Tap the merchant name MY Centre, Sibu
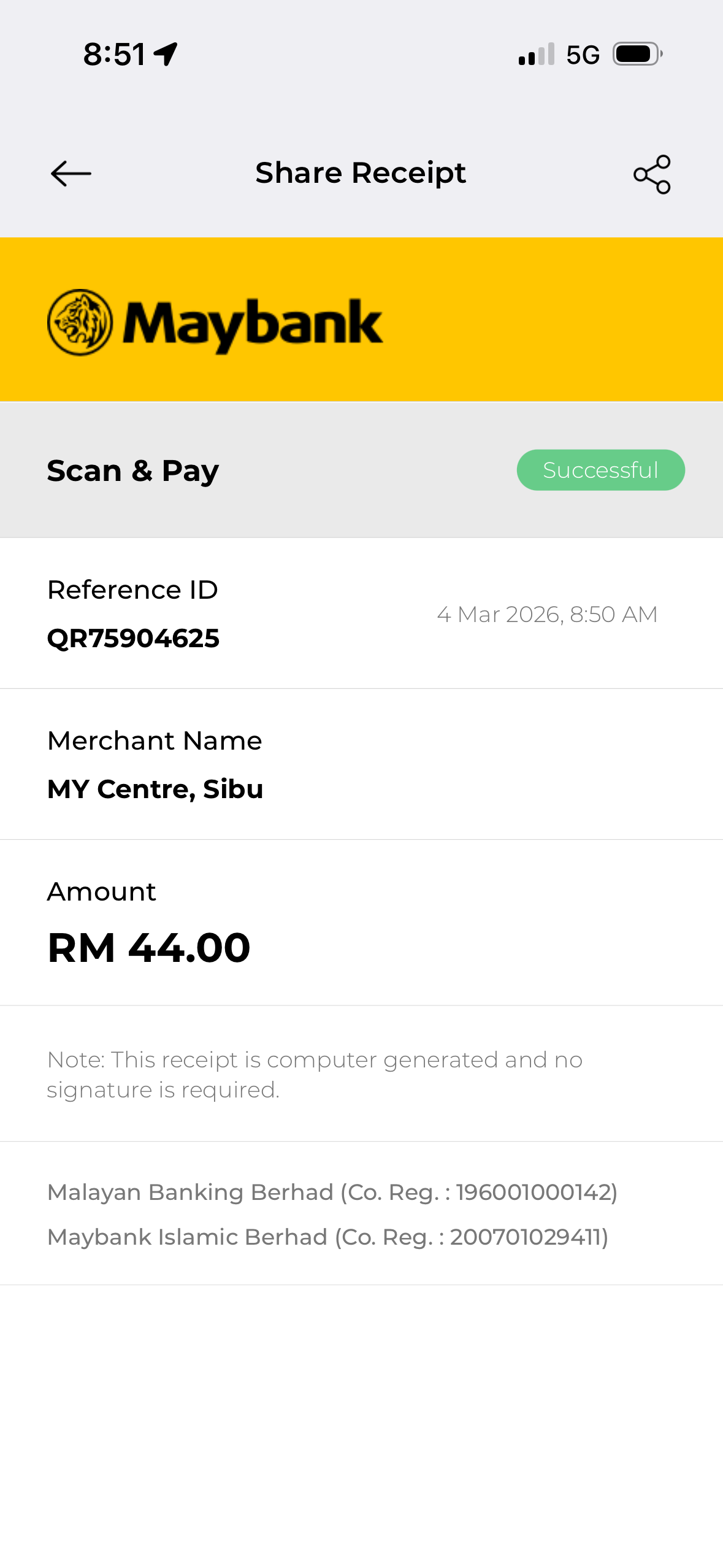Screen dimensions: 723x1568 [x=155, y=789]
